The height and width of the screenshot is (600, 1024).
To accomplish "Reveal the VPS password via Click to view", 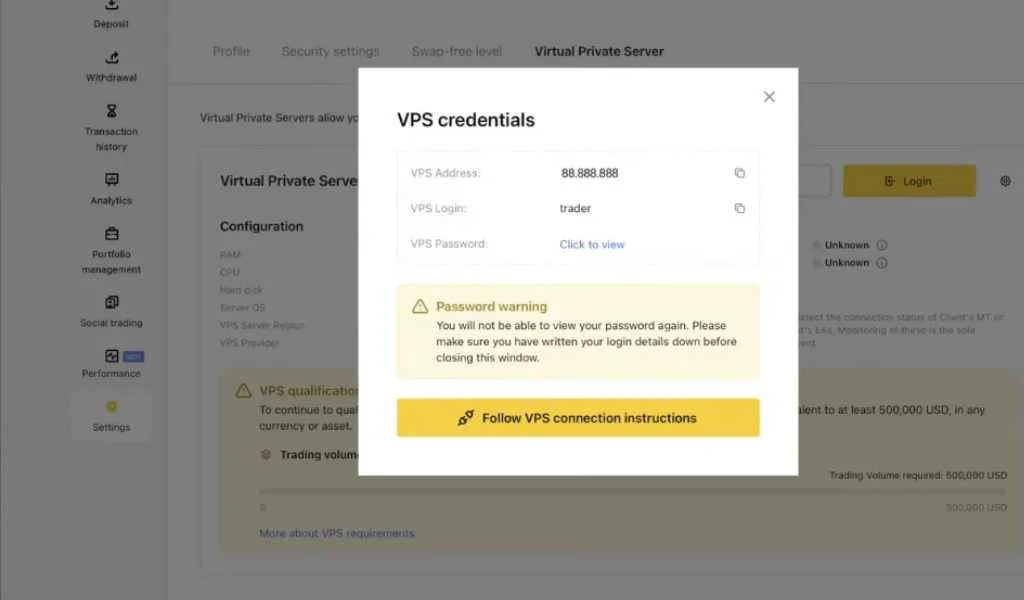I will point(592,243).
